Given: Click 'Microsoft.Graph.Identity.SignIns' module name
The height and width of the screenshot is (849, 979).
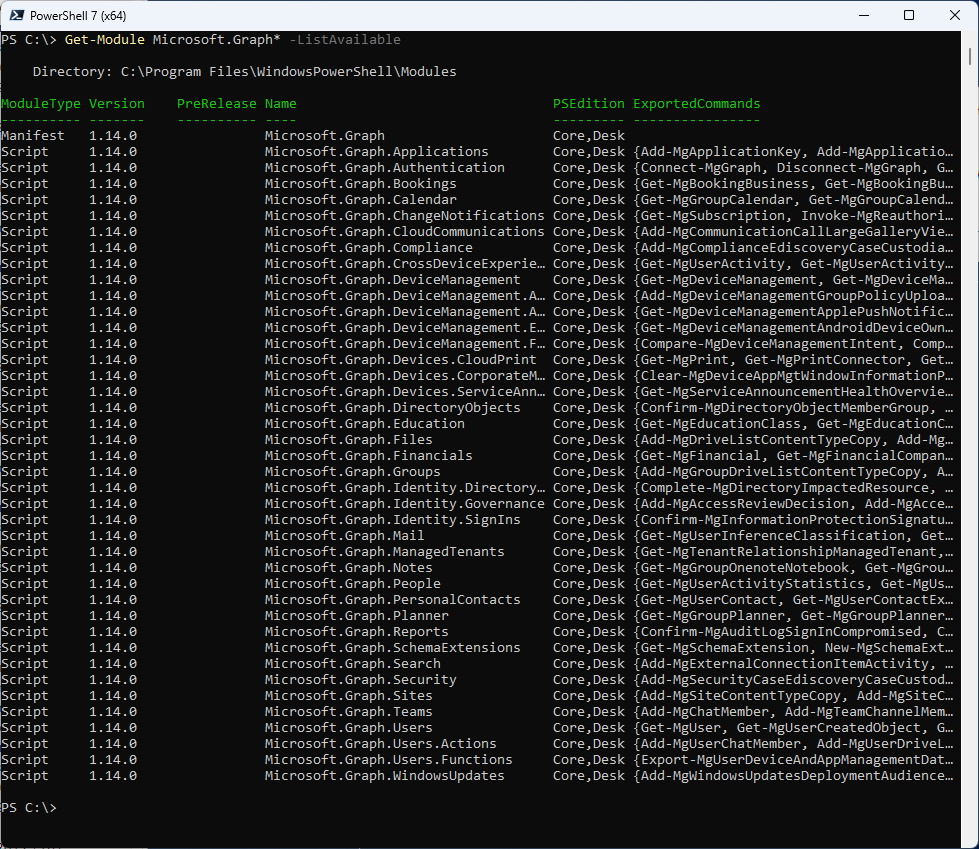Looking at the screenshot, I should (392, 520).
